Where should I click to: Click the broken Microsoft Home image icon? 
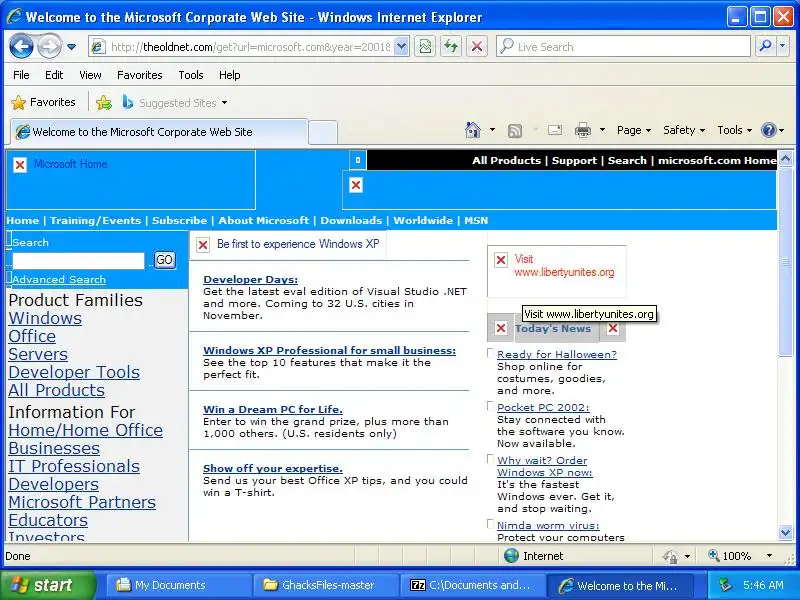20,165
